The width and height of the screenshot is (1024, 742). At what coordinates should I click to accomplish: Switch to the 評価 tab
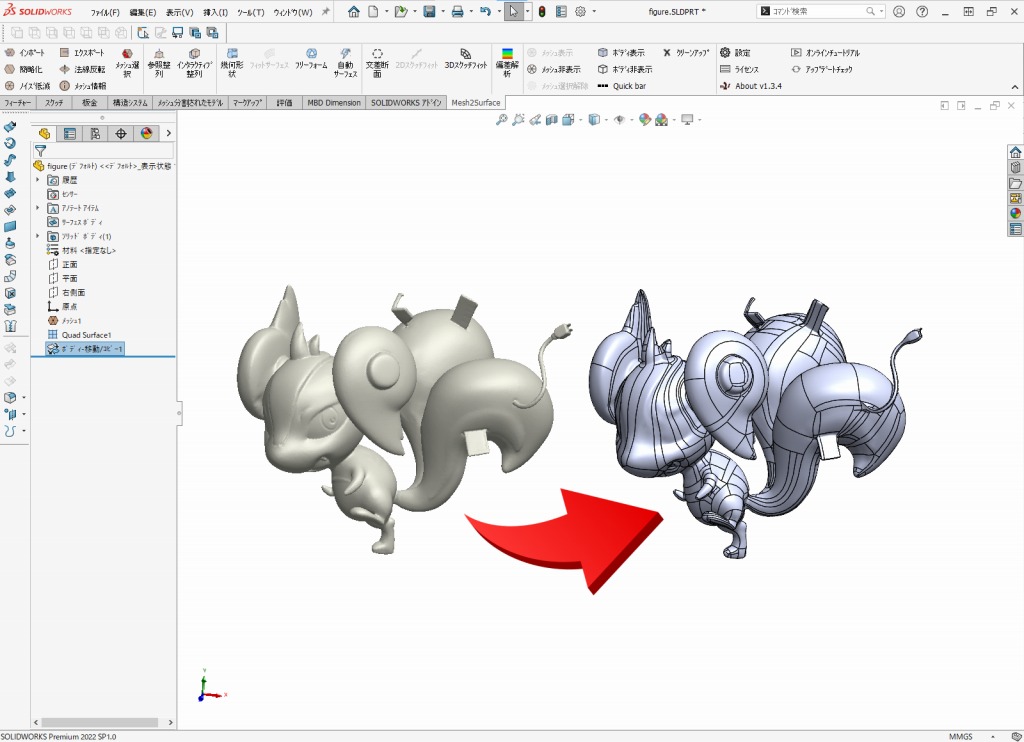coord(284,103)
